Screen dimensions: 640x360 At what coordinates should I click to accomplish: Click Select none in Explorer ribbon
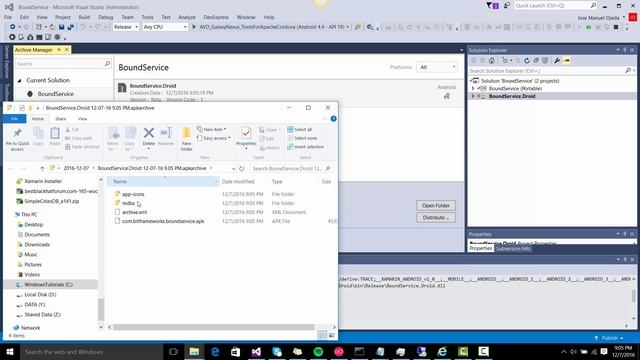302,138
